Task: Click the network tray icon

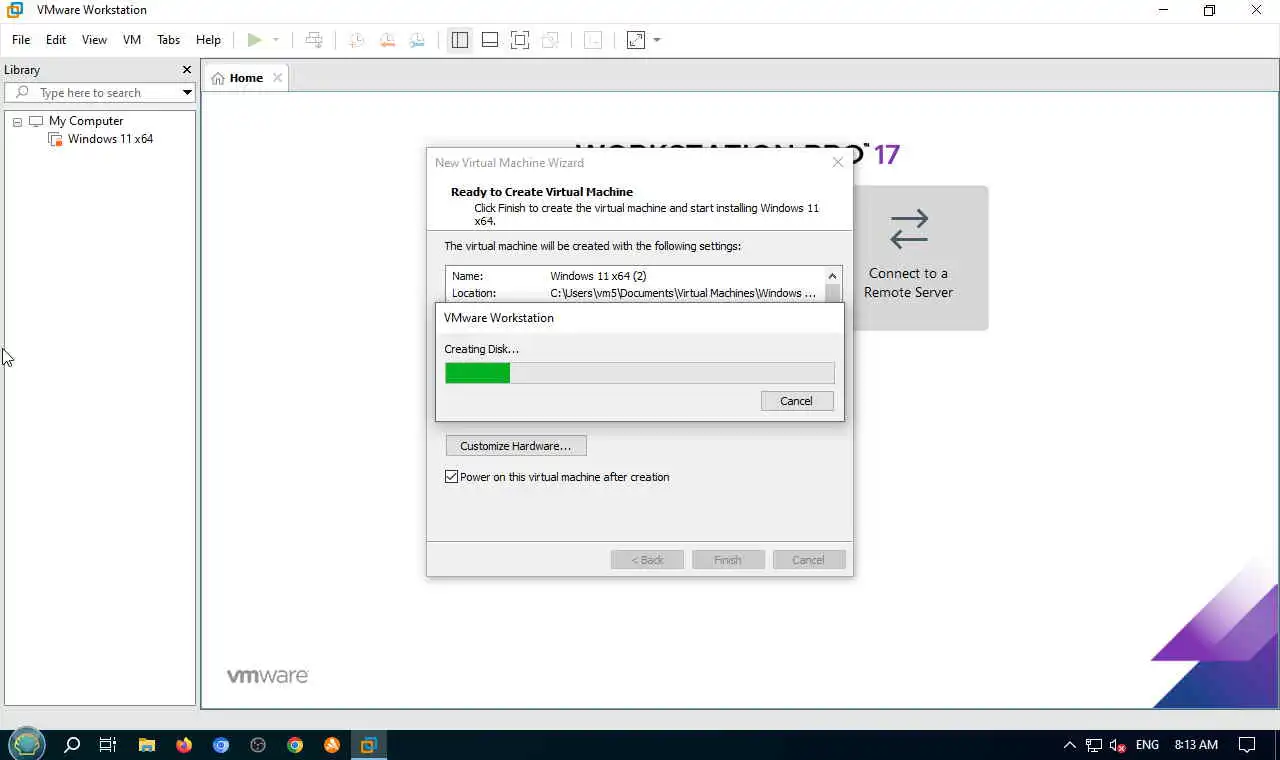Action: click(1094, 745)
